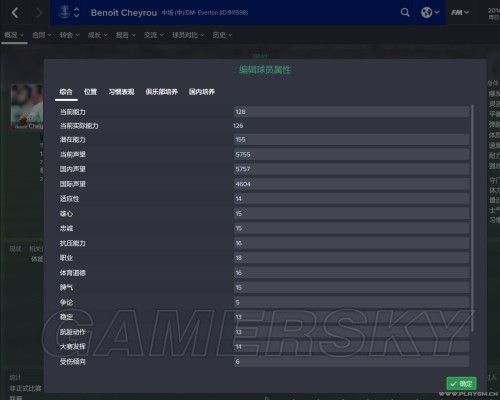Switch to the 习惯表现 tab
Image resolution: width=500 pixels, height=400 pixels.
coord(121,92)
